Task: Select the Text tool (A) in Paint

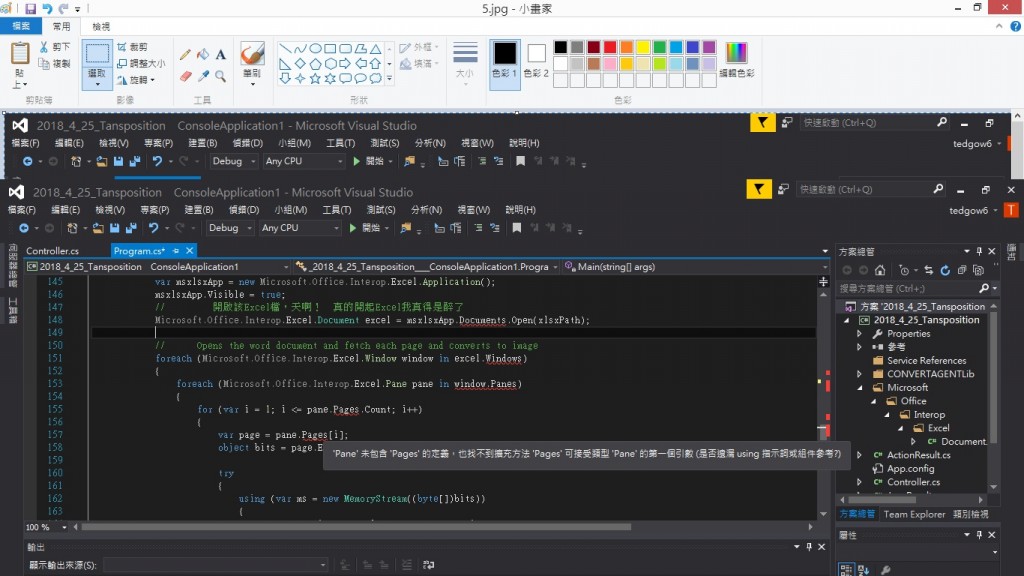Action: click(x=221, y=54)
